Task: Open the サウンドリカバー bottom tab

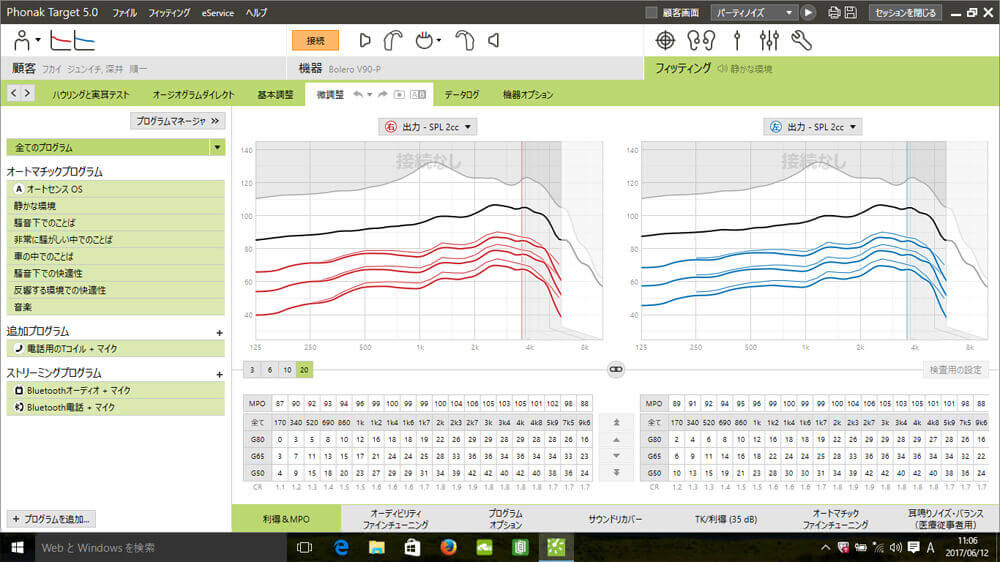Action: 615,519
